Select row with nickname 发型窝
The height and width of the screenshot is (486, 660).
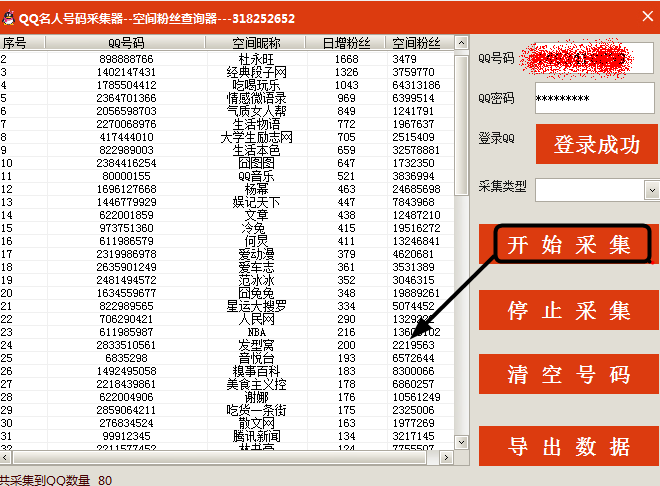pos(227,345)
